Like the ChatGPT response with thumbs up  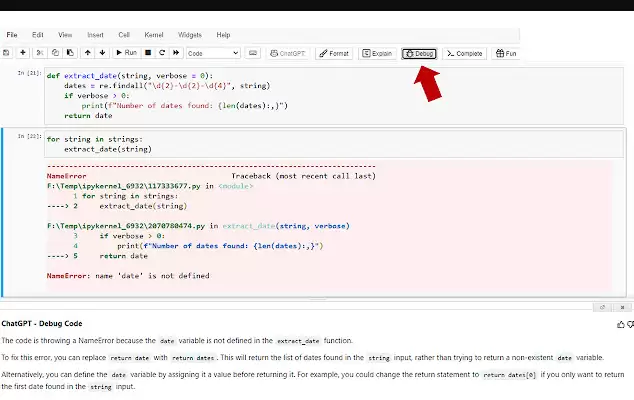tap(620, 324)
